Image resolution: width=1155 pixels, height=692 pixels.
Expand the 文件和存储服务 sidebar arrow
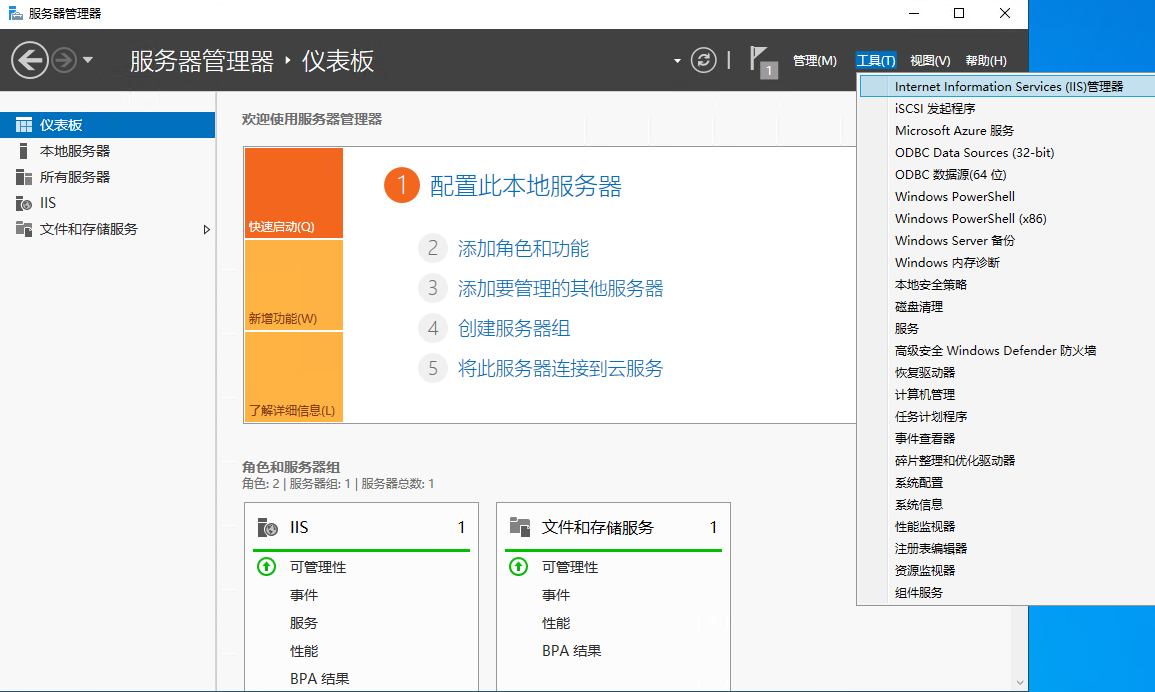pos(207,229)
